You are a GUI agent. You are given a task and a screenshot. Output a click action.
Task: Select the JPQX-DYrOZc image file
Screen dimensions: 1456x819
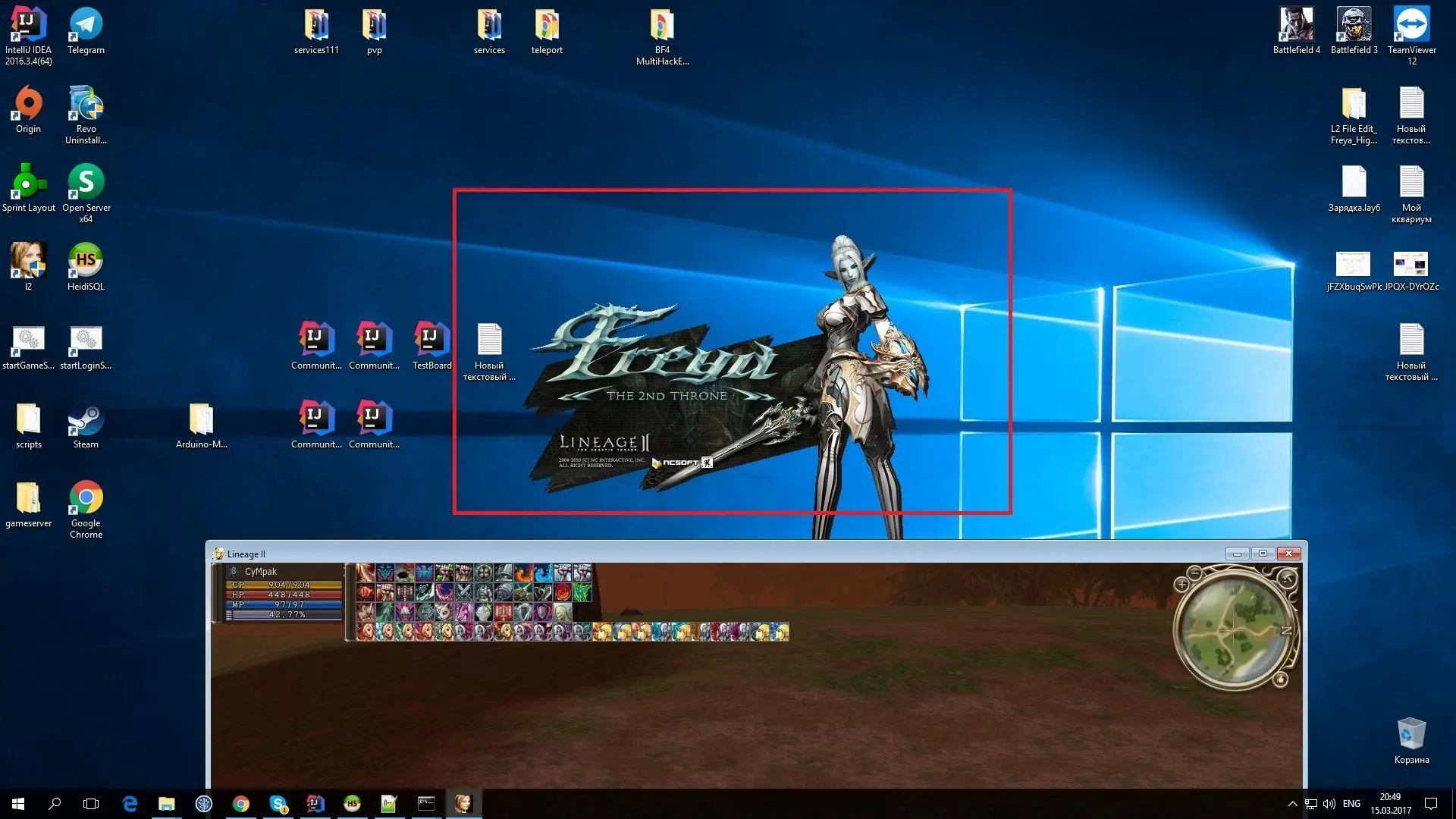click(1411, 271)
